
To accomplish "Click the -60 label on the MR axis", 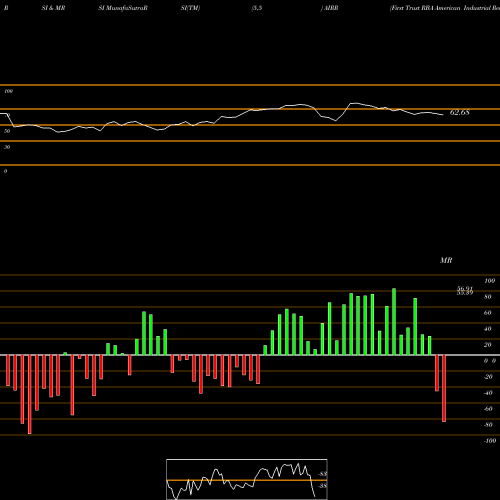I will click(488, 409).
